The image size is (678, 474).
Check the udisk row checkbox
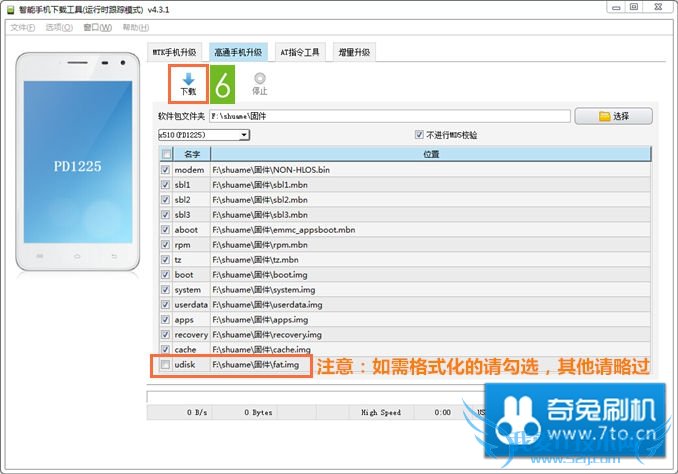[x=165, y=365]
